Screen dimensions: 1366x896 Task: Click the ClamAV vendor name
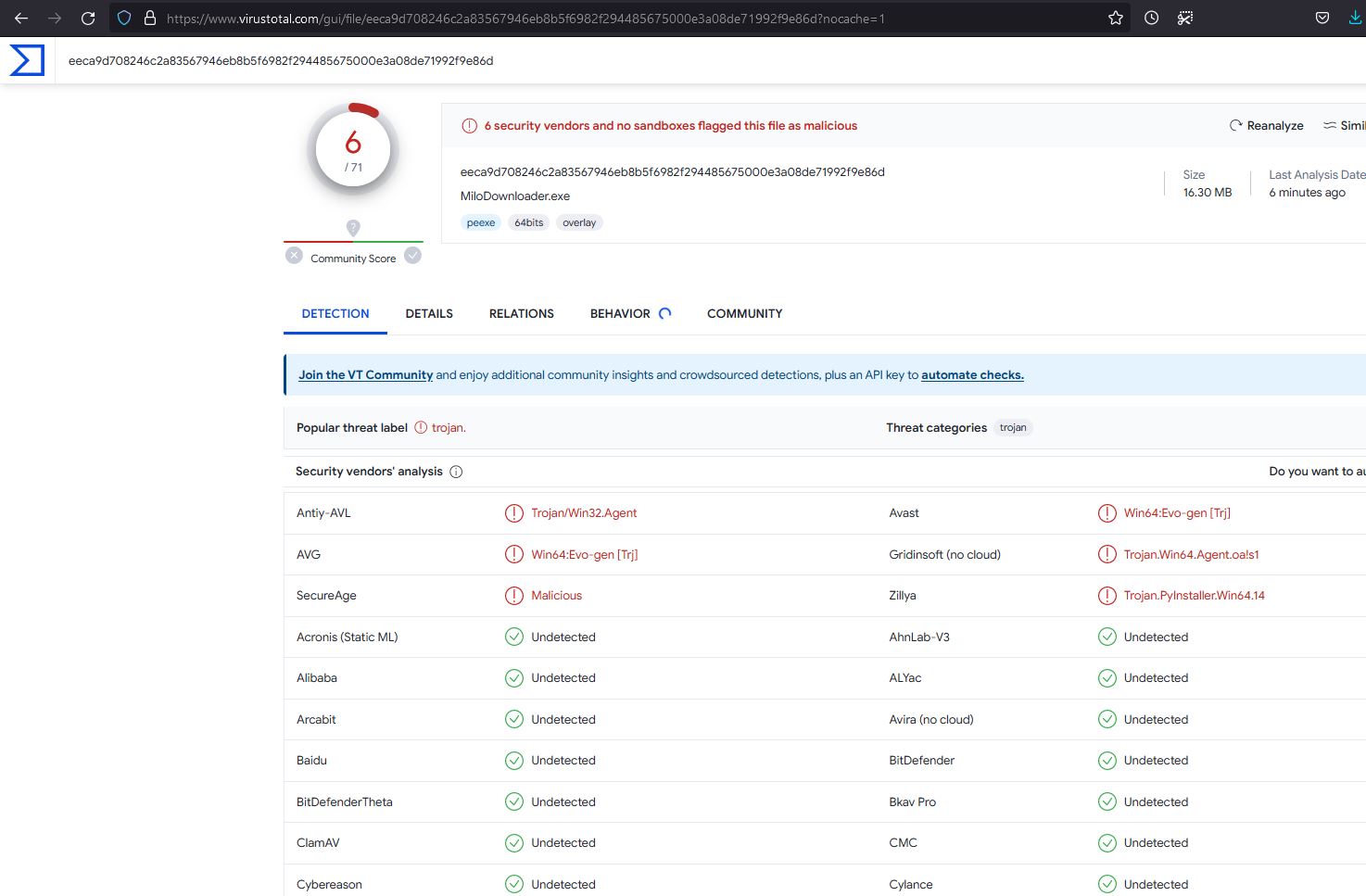[x=318, y=843]
